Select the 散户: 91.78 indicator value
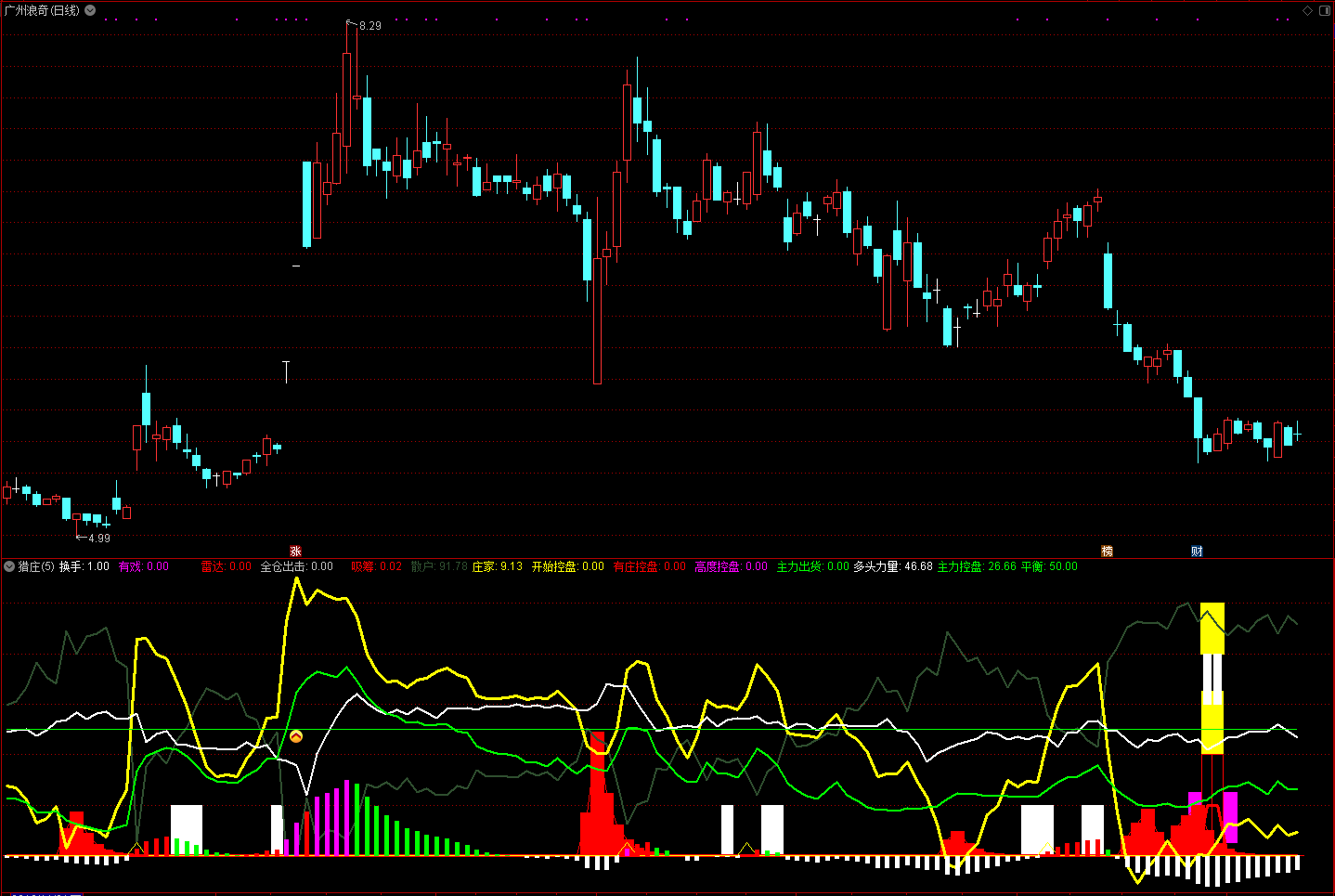The image size is (1335, 896). coord(439,566)
